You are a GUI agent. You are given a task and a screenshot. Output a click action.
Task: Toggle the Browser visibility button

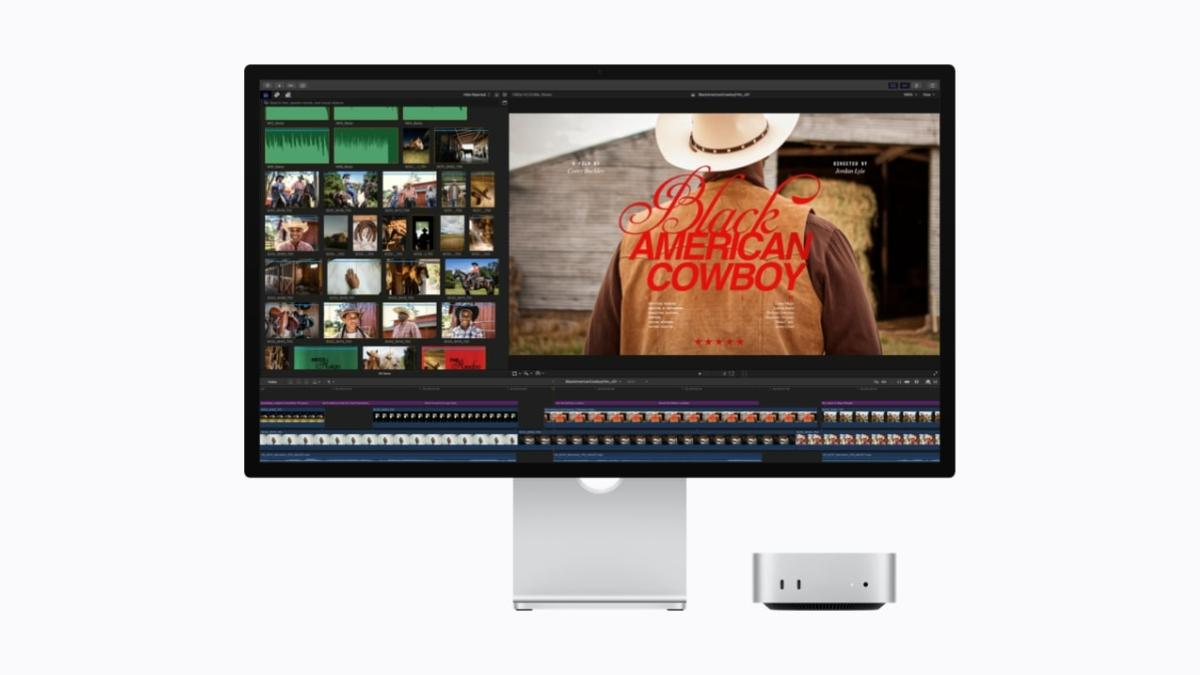pyautogui.click(x=892, y=85)
